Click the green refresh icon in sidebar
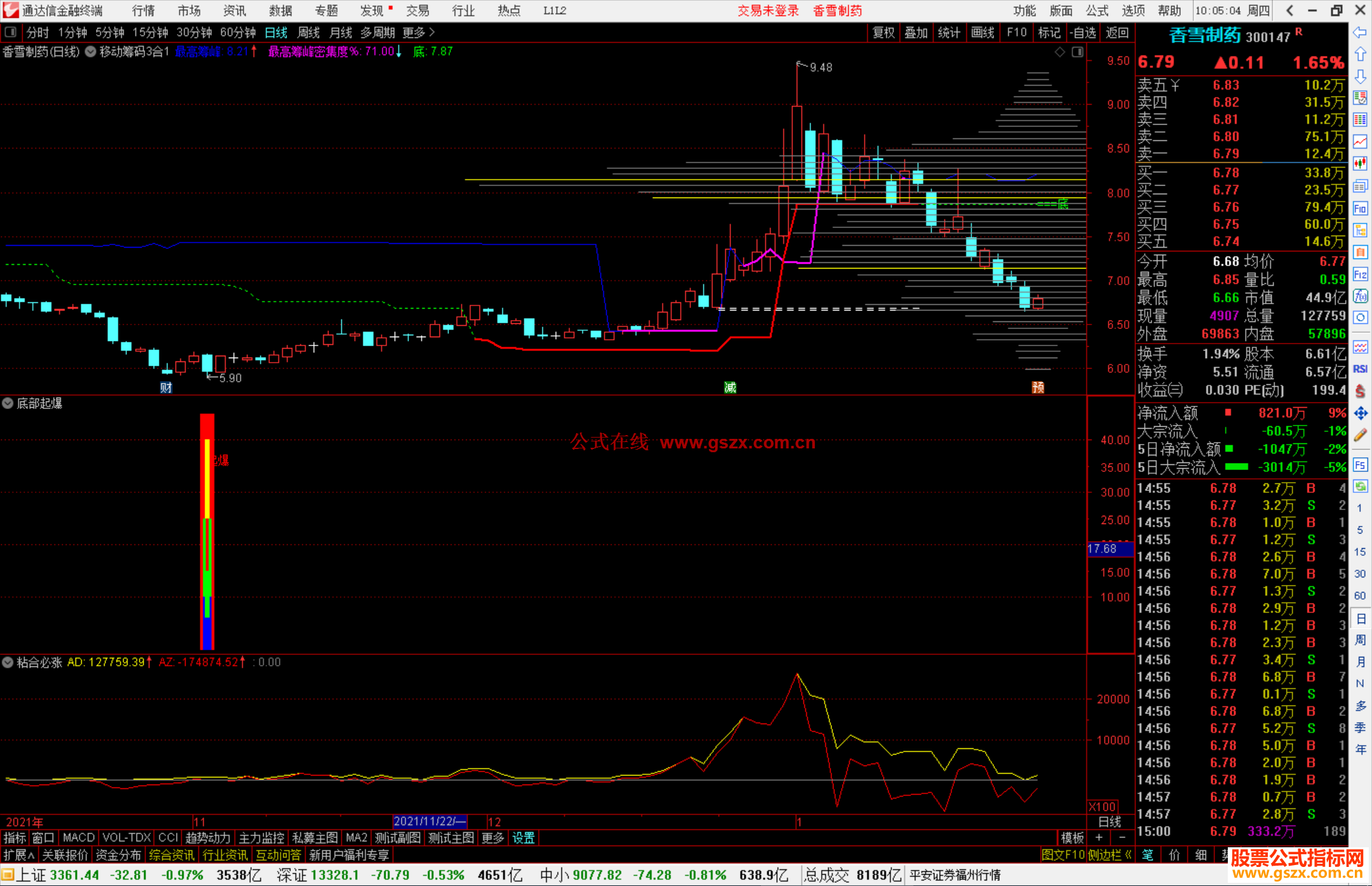1372x886 pixels. click(x=1360, y=487)
